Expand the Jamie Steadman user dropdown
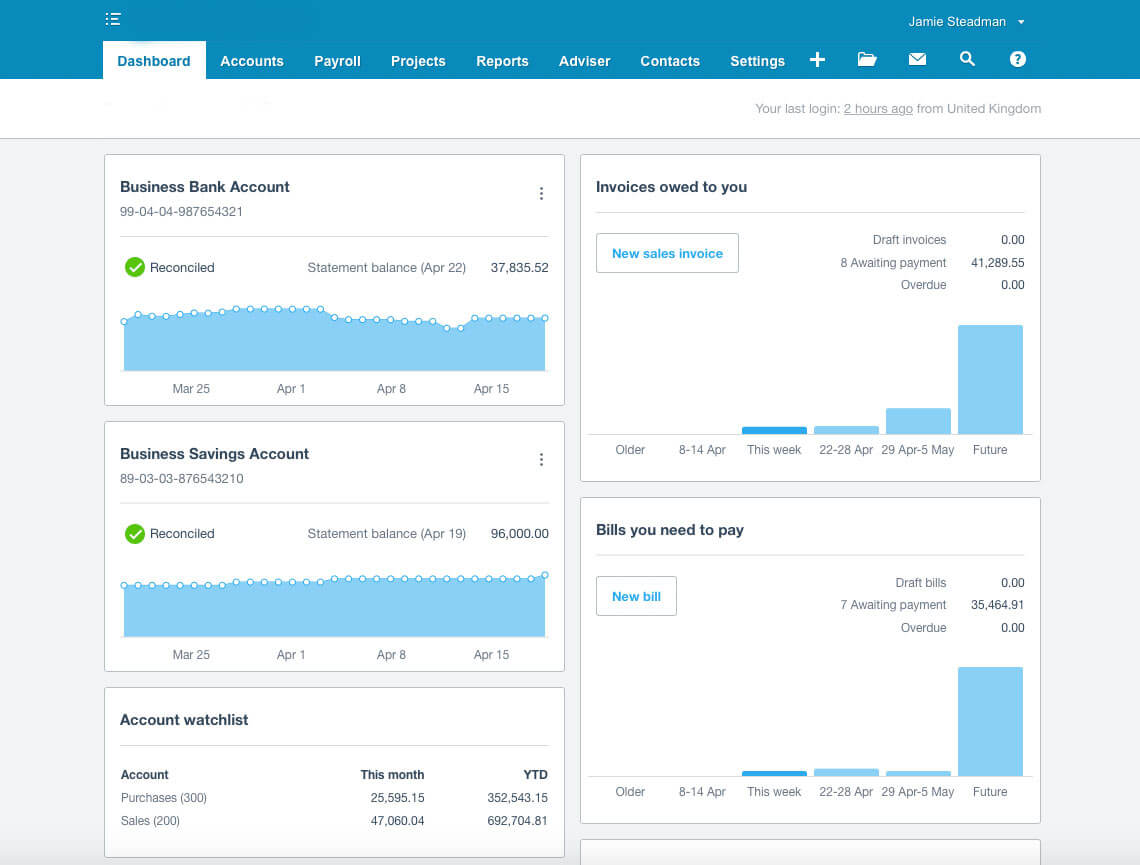This screenshot has height=865, width=1140. click(1021, 22)
